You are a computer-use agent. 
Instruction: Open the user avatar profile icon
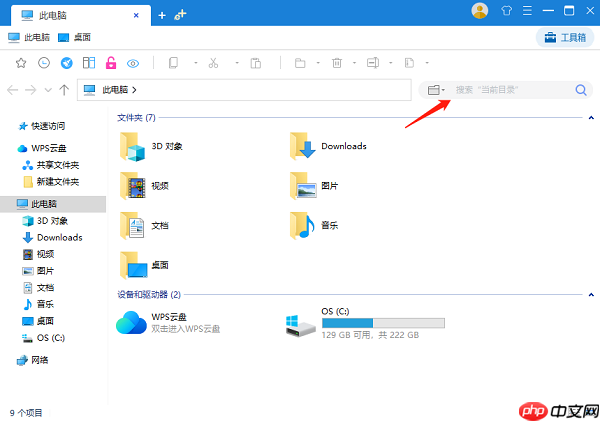click(x=480, y=11)
